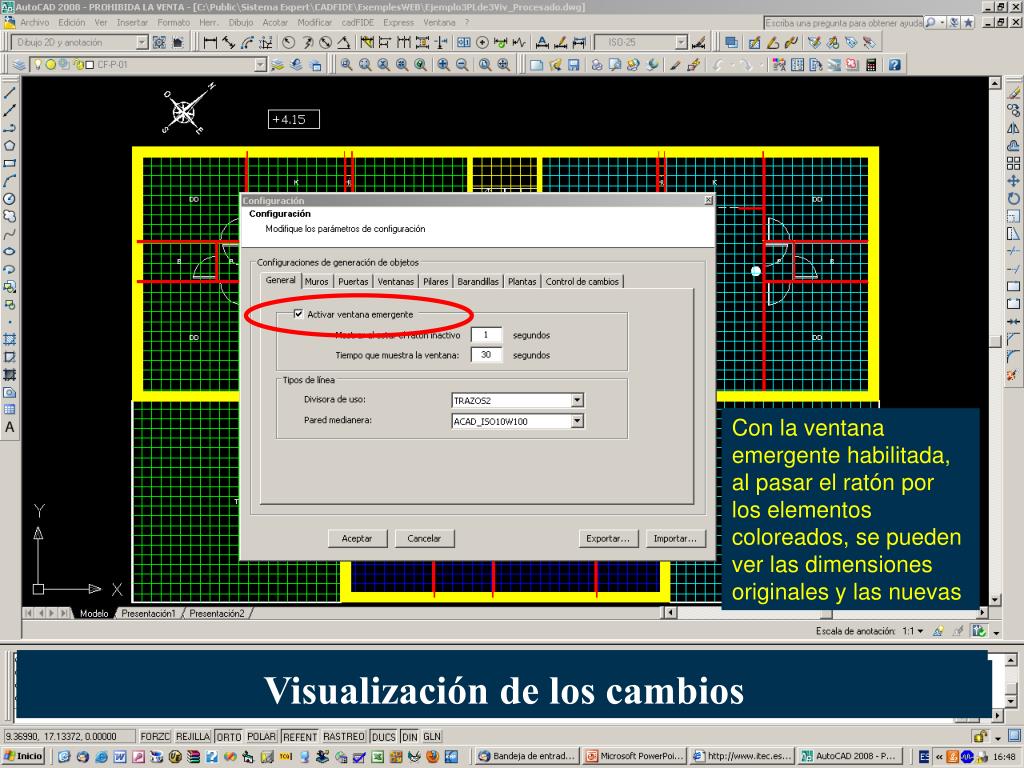Select the Aligned dimension tool
1024x768 pixels.
pos(228,42)
